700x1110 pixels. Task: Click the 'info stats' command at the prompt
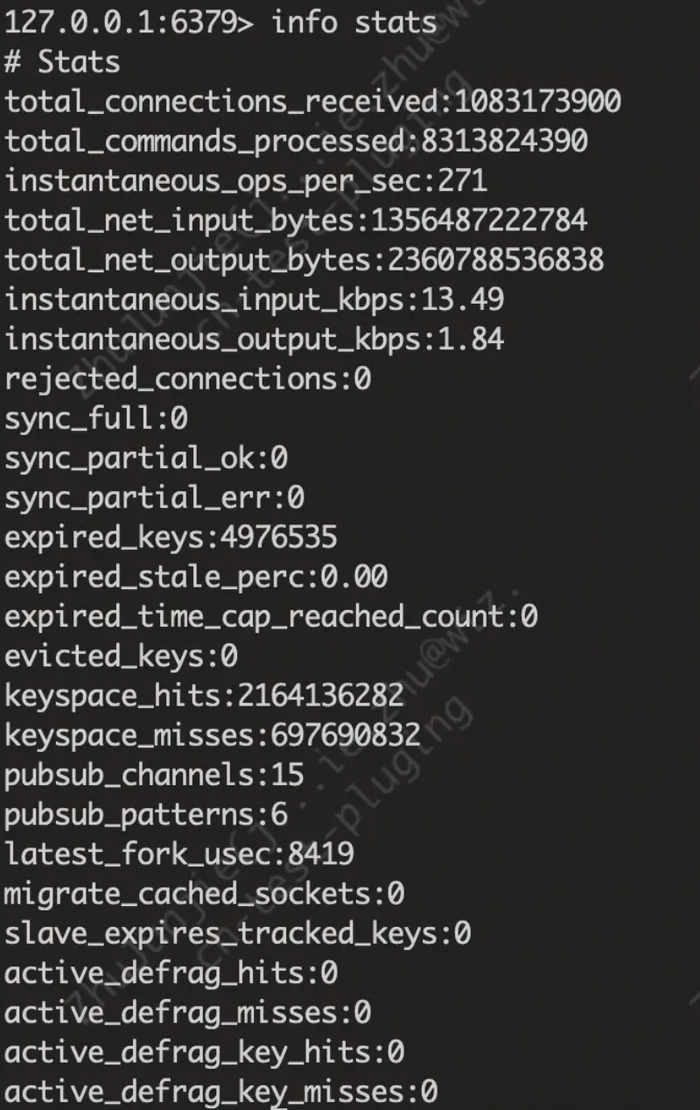point(354,23)
